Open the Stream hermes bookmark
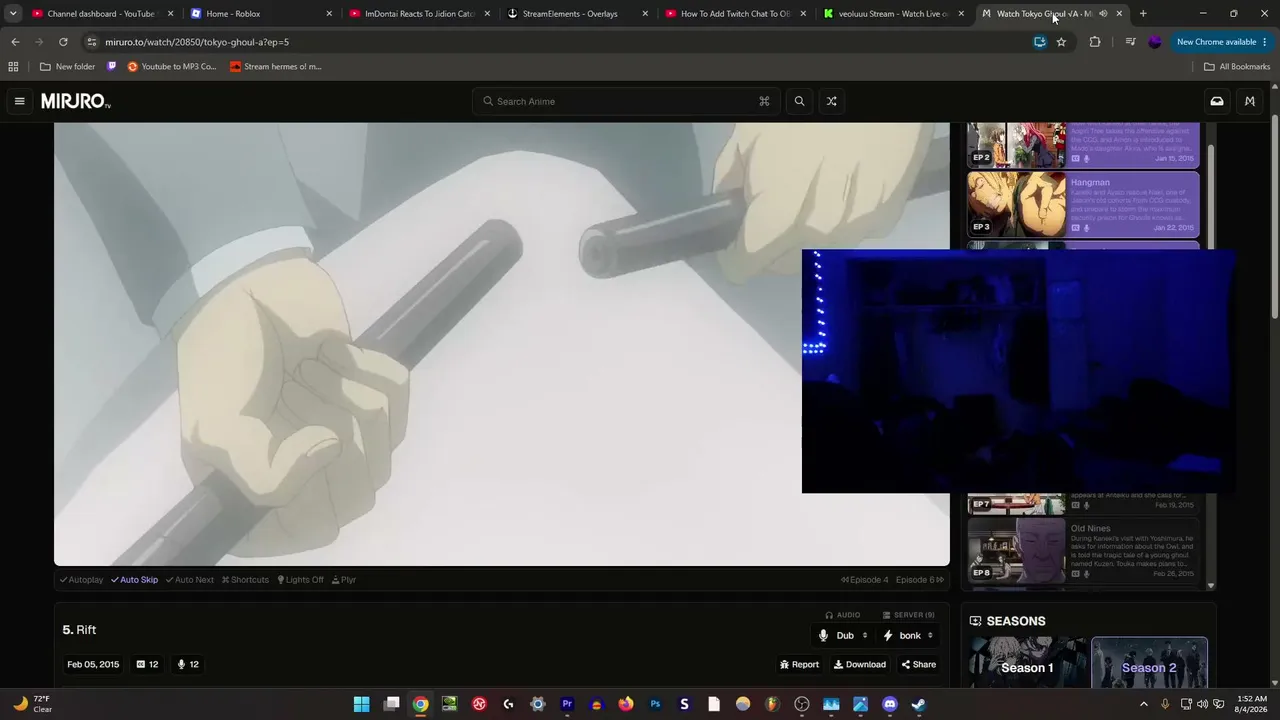The height and width of the screenshot is (720, 1280). 275,67
